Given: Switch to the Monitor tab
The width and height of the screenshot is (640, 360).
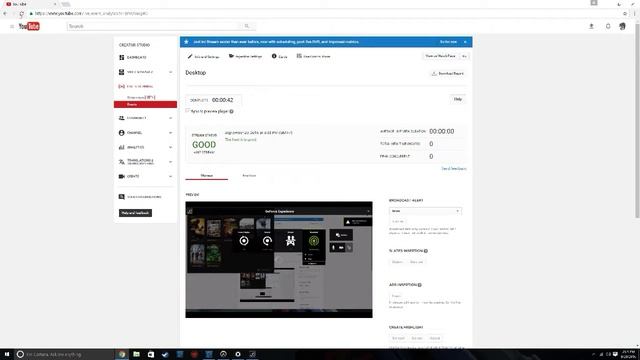Looking at the screenshot, I should click(207, 176).
